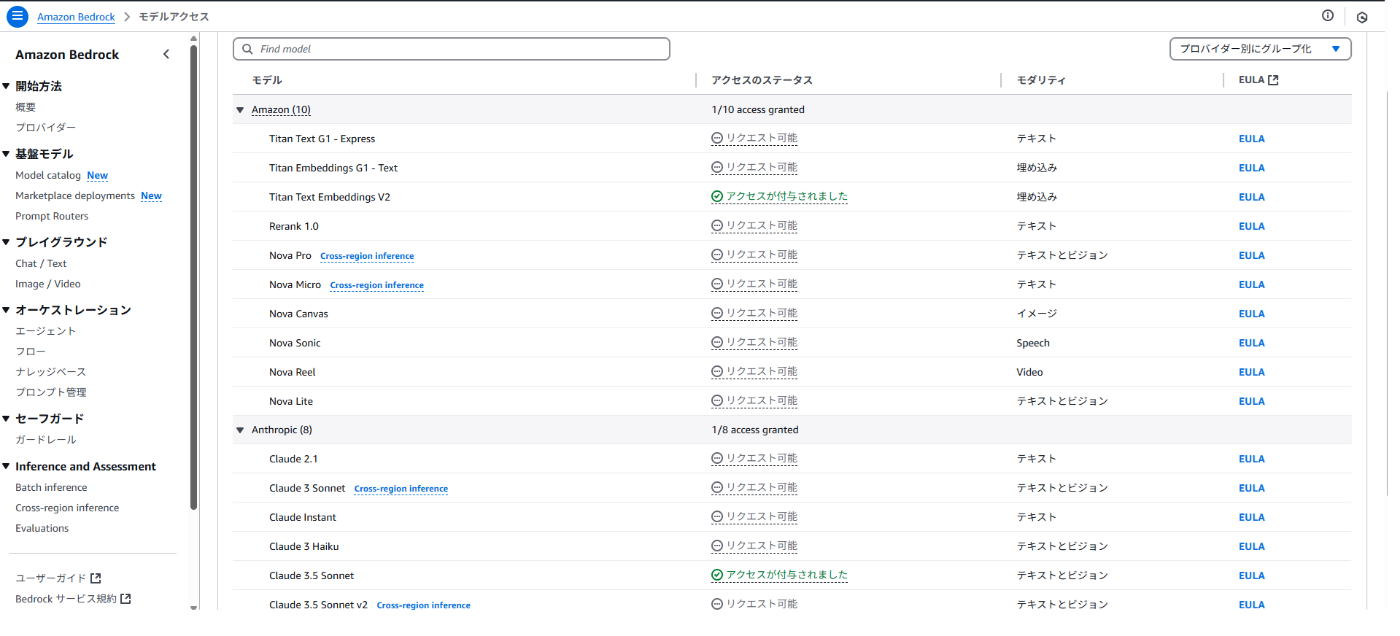Click status icon for Nova Canvas row
The image size is (1400, 636).
pyautogui.click(x=717, y=314)
